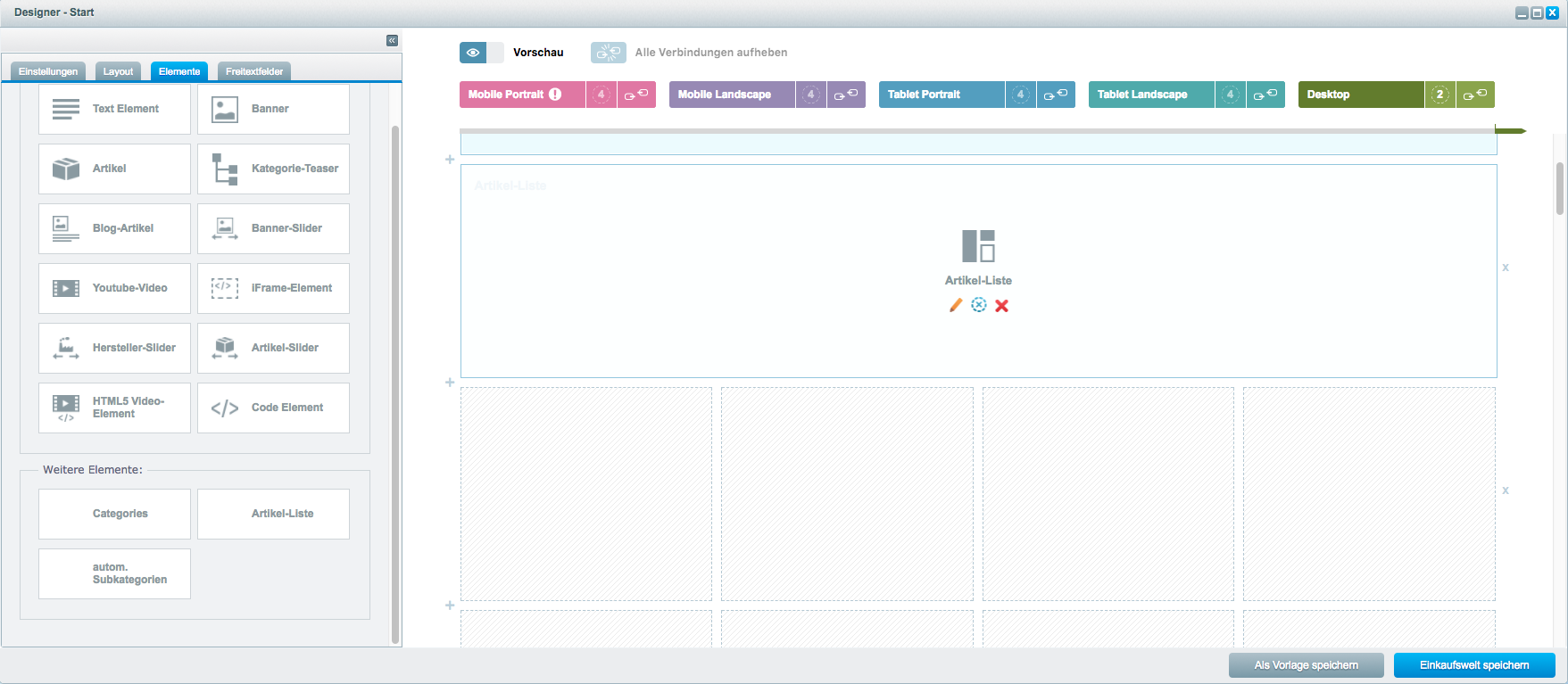Image resolution: width=1568 pixels, height=684 pixels.
Task: Toggle the Vorschau preview eye switch
Action: pyautogui.click(x=481, y=53)
